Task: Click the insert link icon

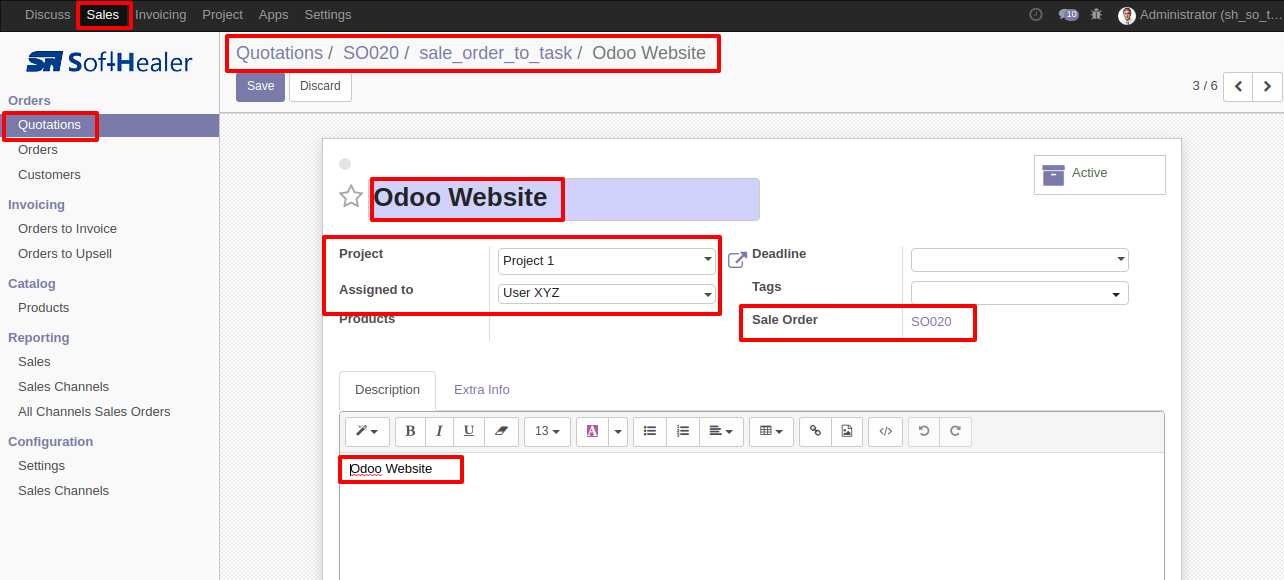Action: (x=815, y=431)
